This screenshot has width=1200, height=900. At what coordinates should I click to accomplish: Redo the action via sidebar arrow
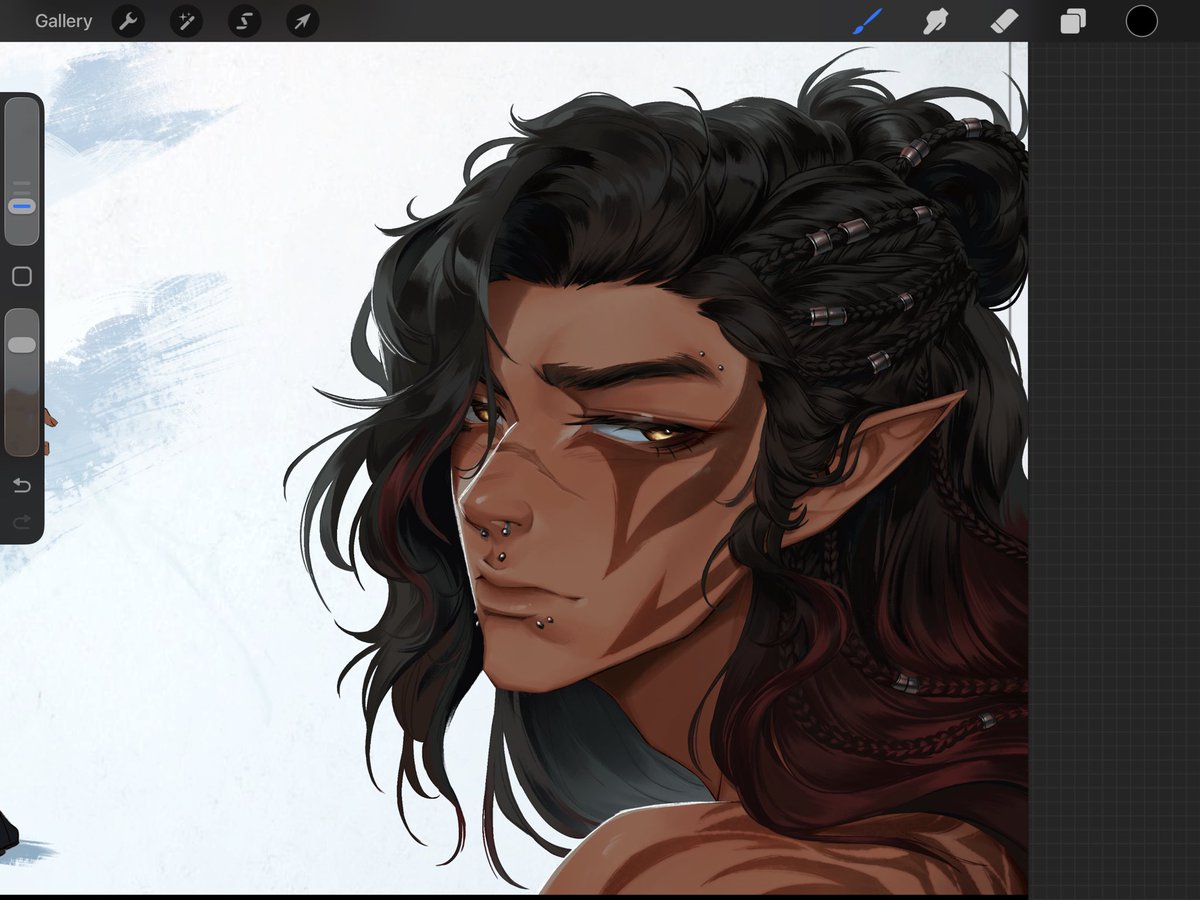[x=22, y=522]
